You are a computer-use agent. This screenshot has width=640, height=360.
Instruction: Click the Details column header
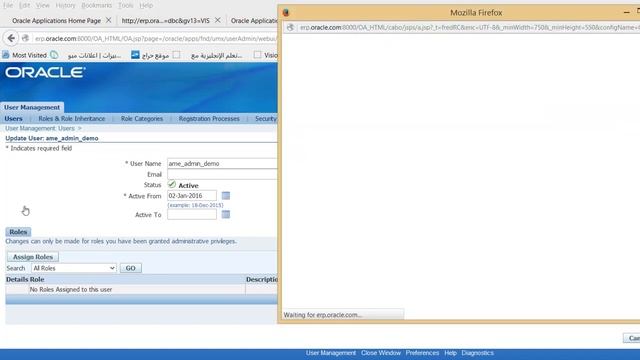click(17, 280)
